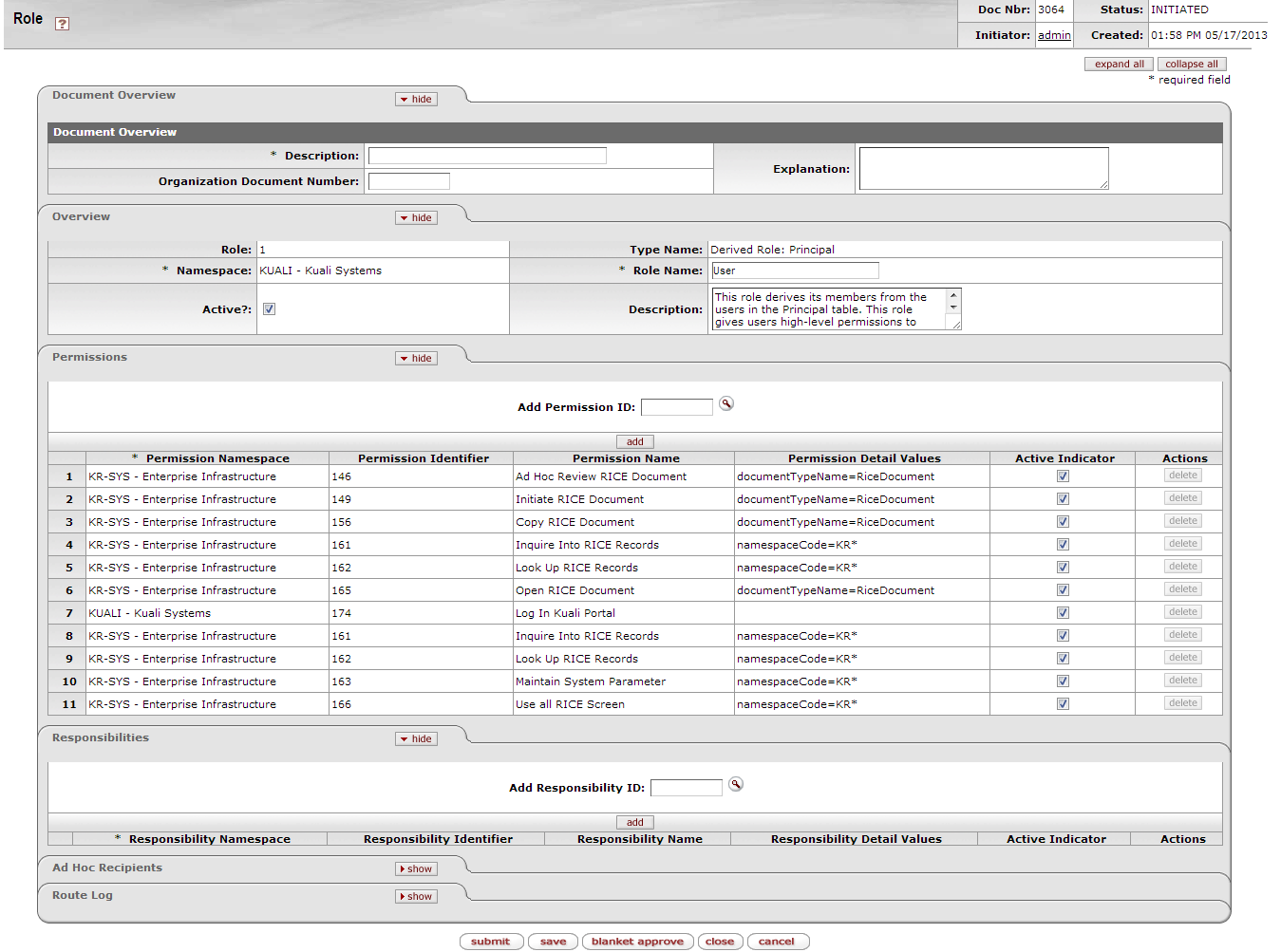This screenshot has height=952, width=1281.
Task: Select the 'KUALI - Kuali Systems' row 7 namespace cell
Action: (150, 613)
